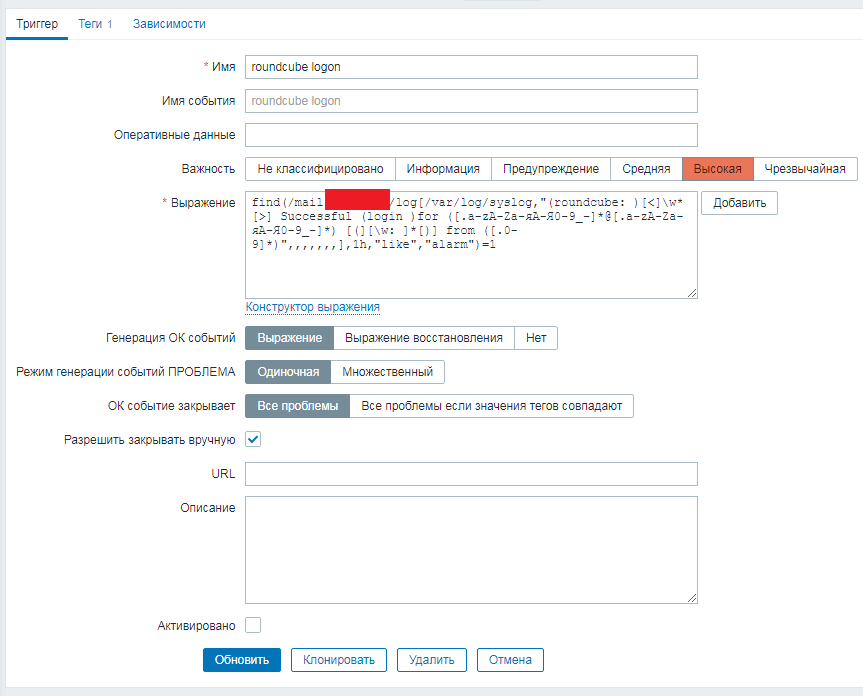This screenshot has height=696, width=863.
Task: Select Выражение восстановления option
Action: pos(424,338)
